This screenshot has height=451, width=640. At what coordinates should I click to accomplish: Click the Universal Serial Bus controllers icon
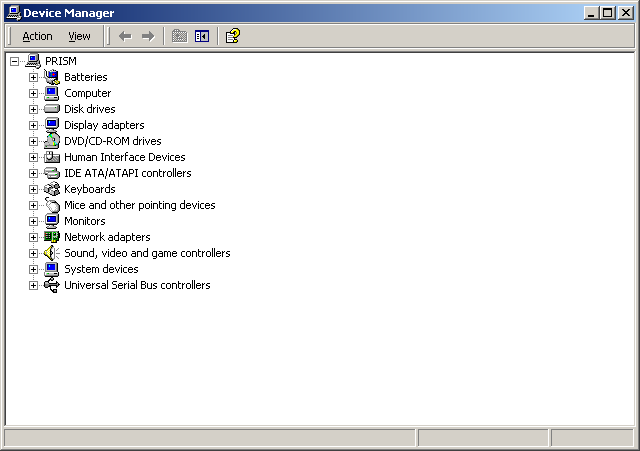(x=52, y=285)
